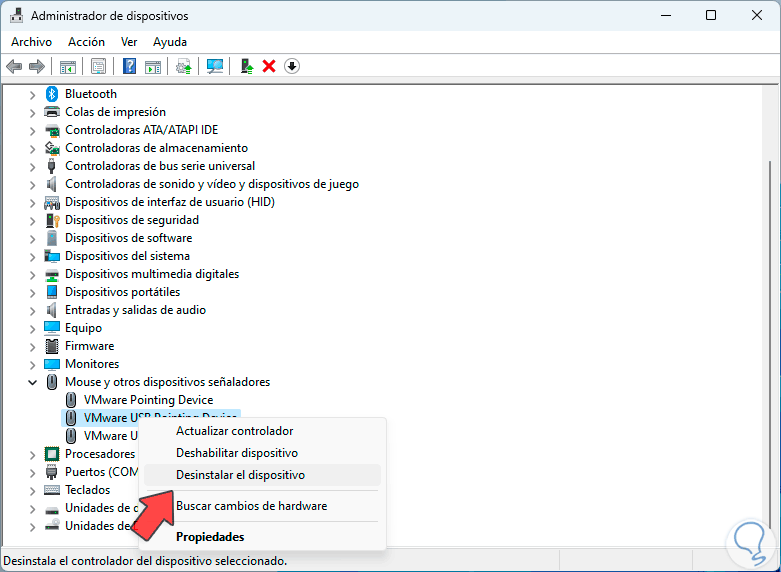
Task: Click the Back arrow toolbar icon
Action: tap(14, 66)
